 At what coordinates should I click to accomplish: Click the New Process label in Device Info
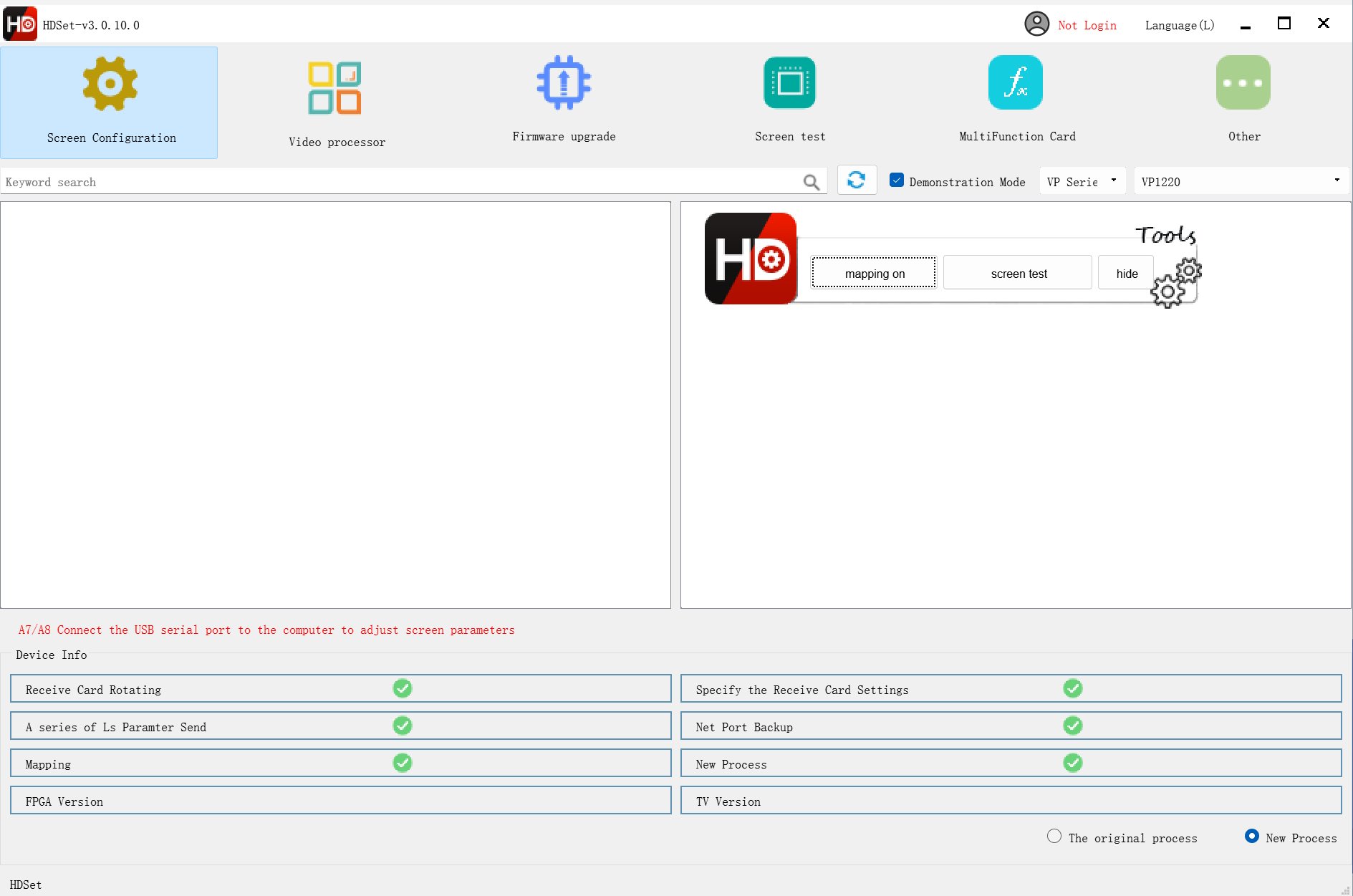coord(731,764)
